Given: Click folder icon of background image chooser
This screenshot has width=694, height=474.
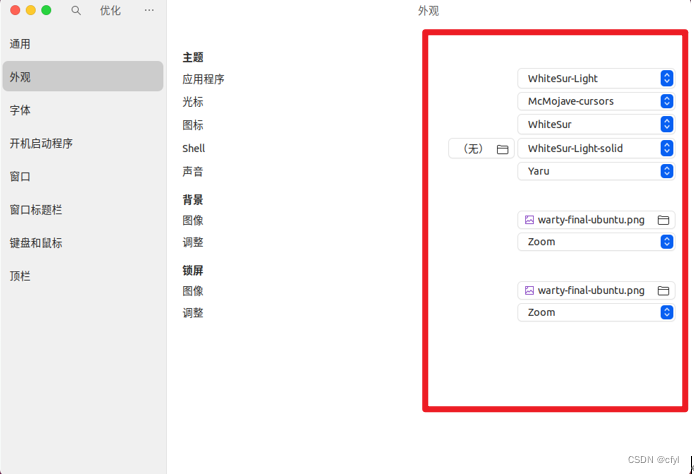Looking at the screenshot, I should tap(662, 220).
